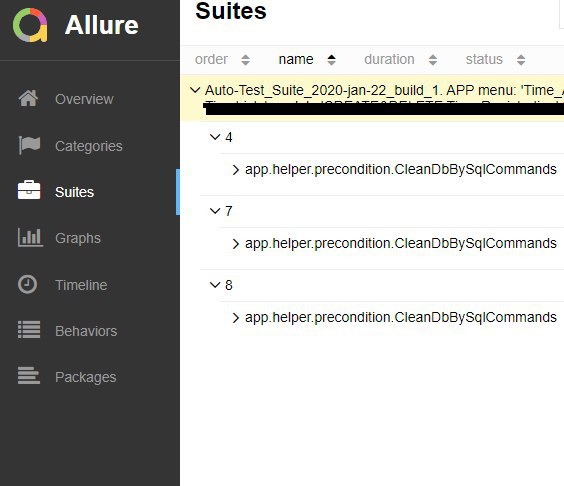Collapse group 8 chevron
The height and width of the screenshot is (486, 564).
point(215,285)
